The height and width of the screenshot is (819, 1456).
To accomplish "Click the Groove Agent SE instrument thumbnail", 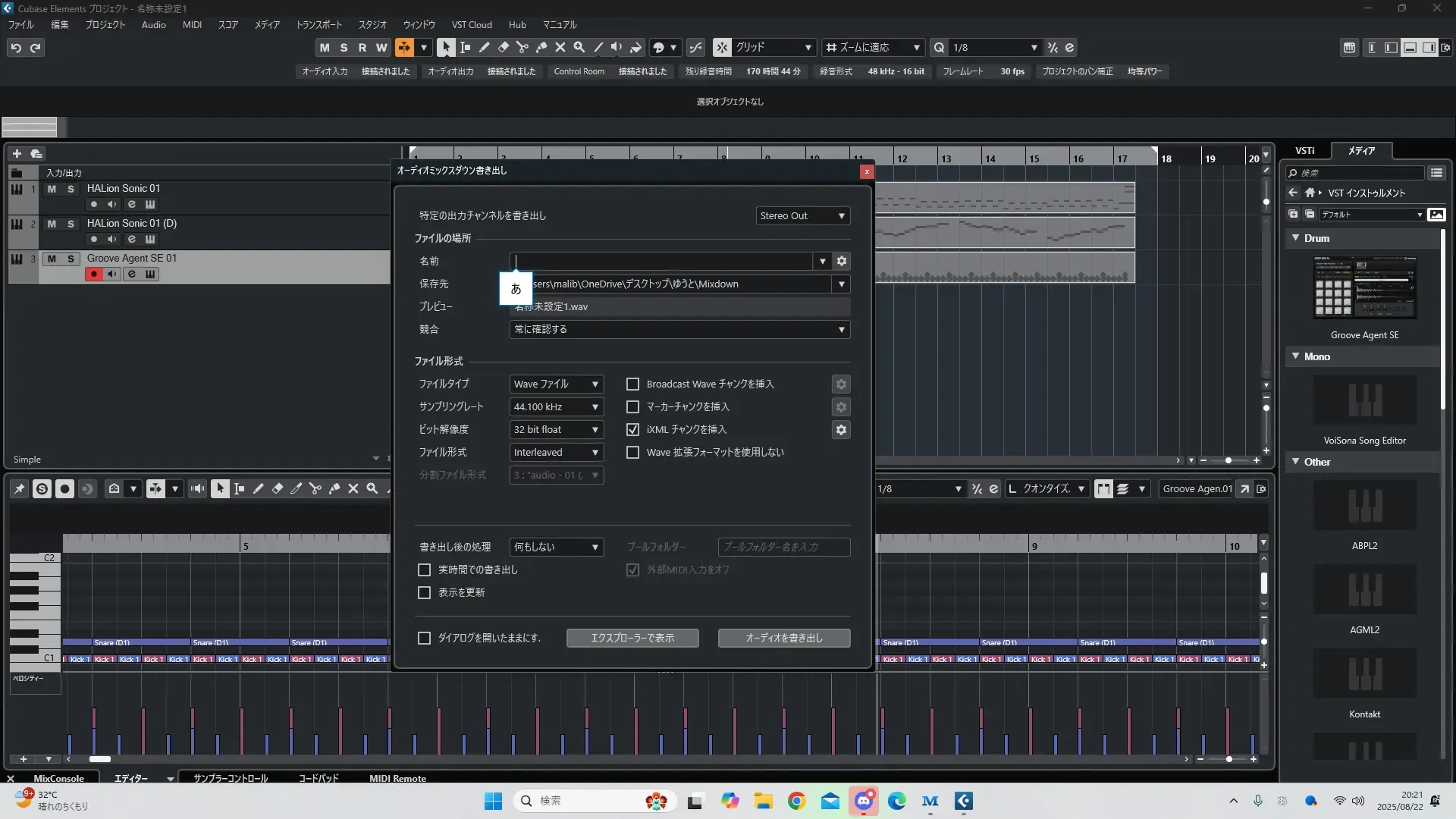I will pos(1364,288).
